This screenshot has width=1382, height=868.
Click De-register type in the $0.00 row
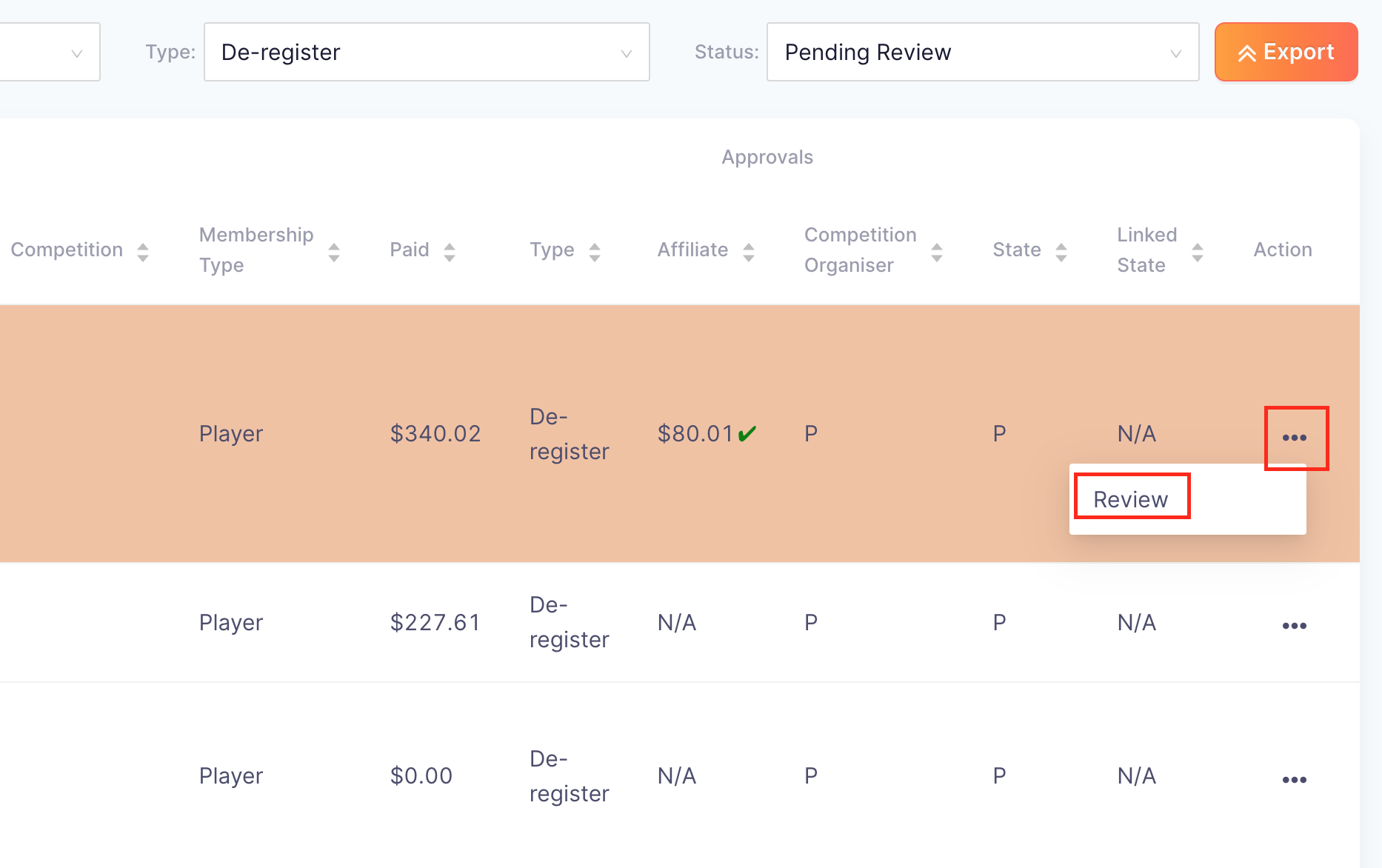[x=569, y=775]
